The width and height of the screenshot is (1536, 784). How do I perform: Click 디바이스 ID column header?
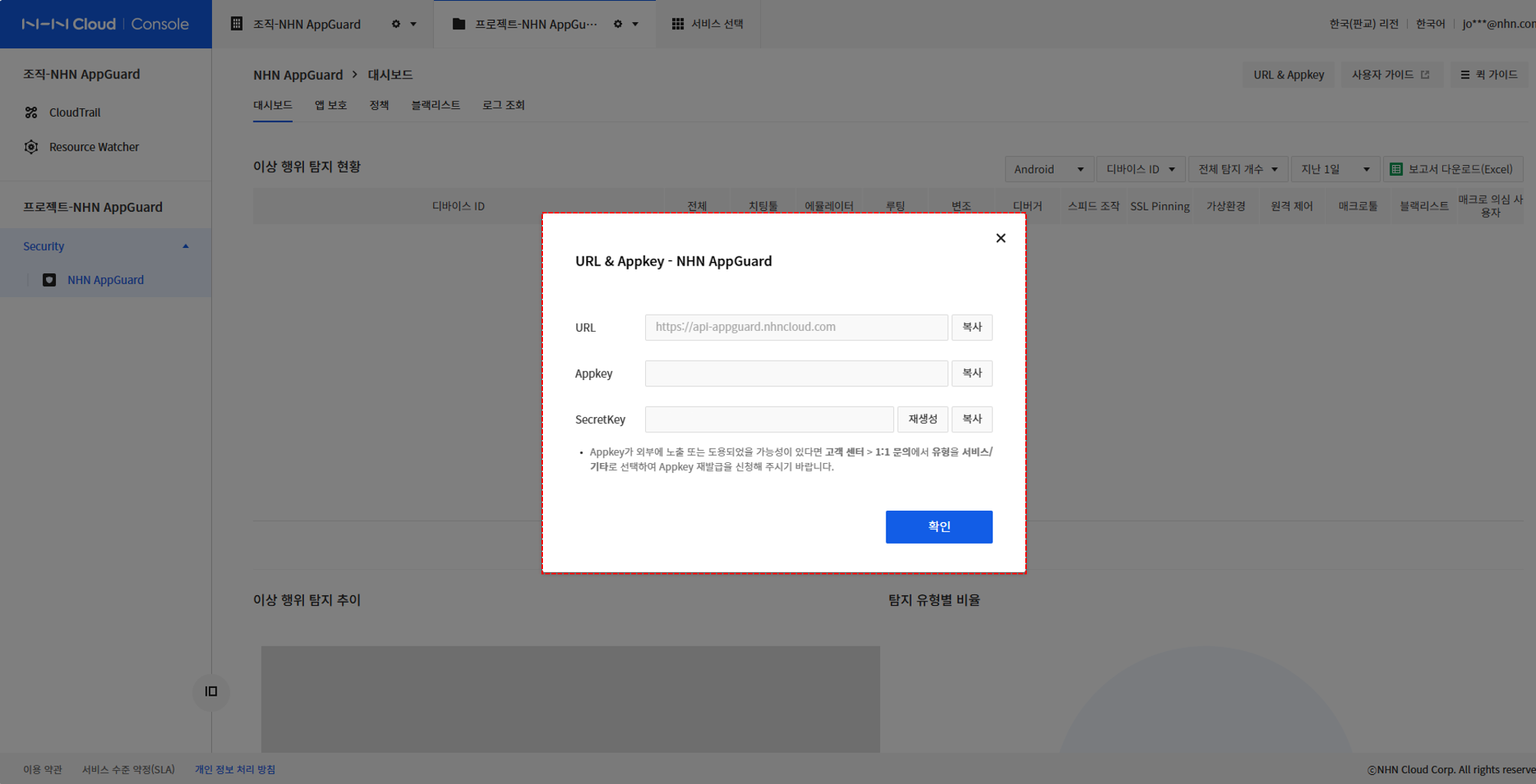pyautogui.click(x=458, y=206)
